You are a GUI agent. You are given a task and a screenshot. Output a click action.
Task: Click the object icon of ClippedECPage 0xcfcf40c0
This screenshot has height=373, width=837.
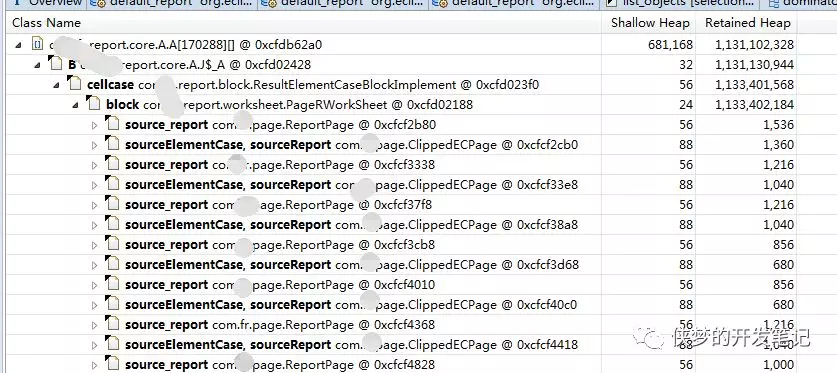112,304
